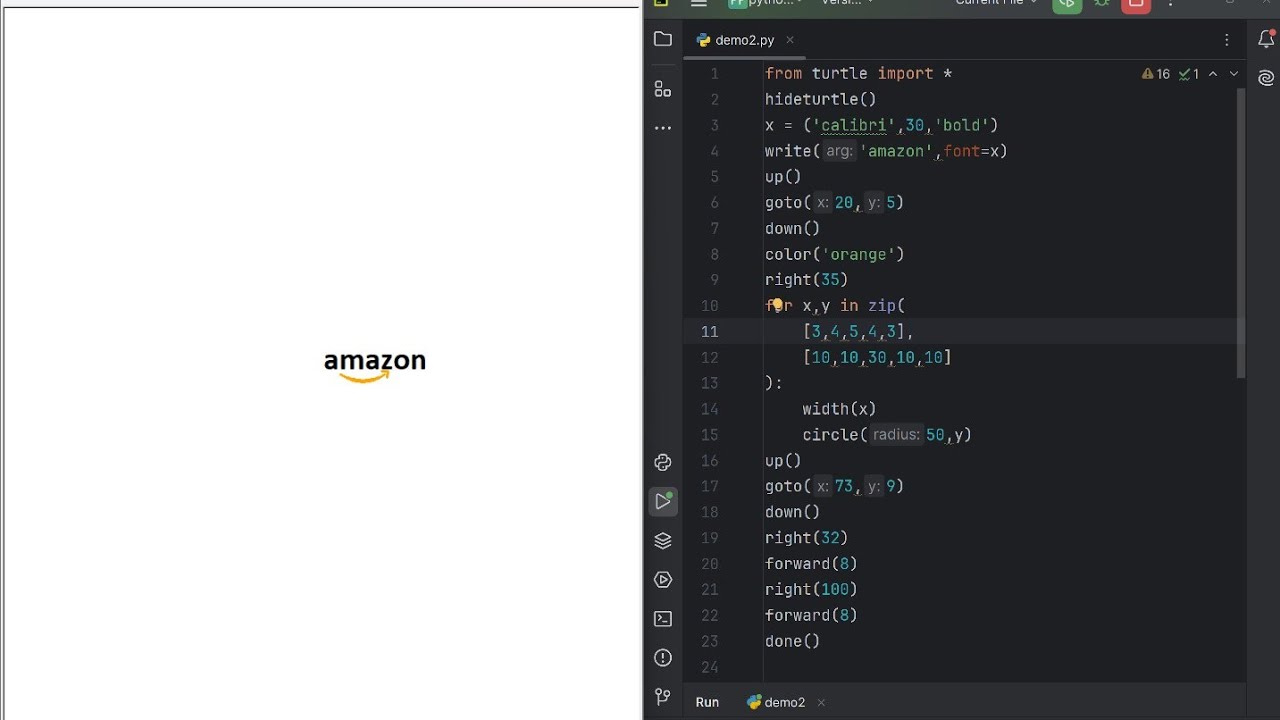Open the Python Packages tool window

662,541
